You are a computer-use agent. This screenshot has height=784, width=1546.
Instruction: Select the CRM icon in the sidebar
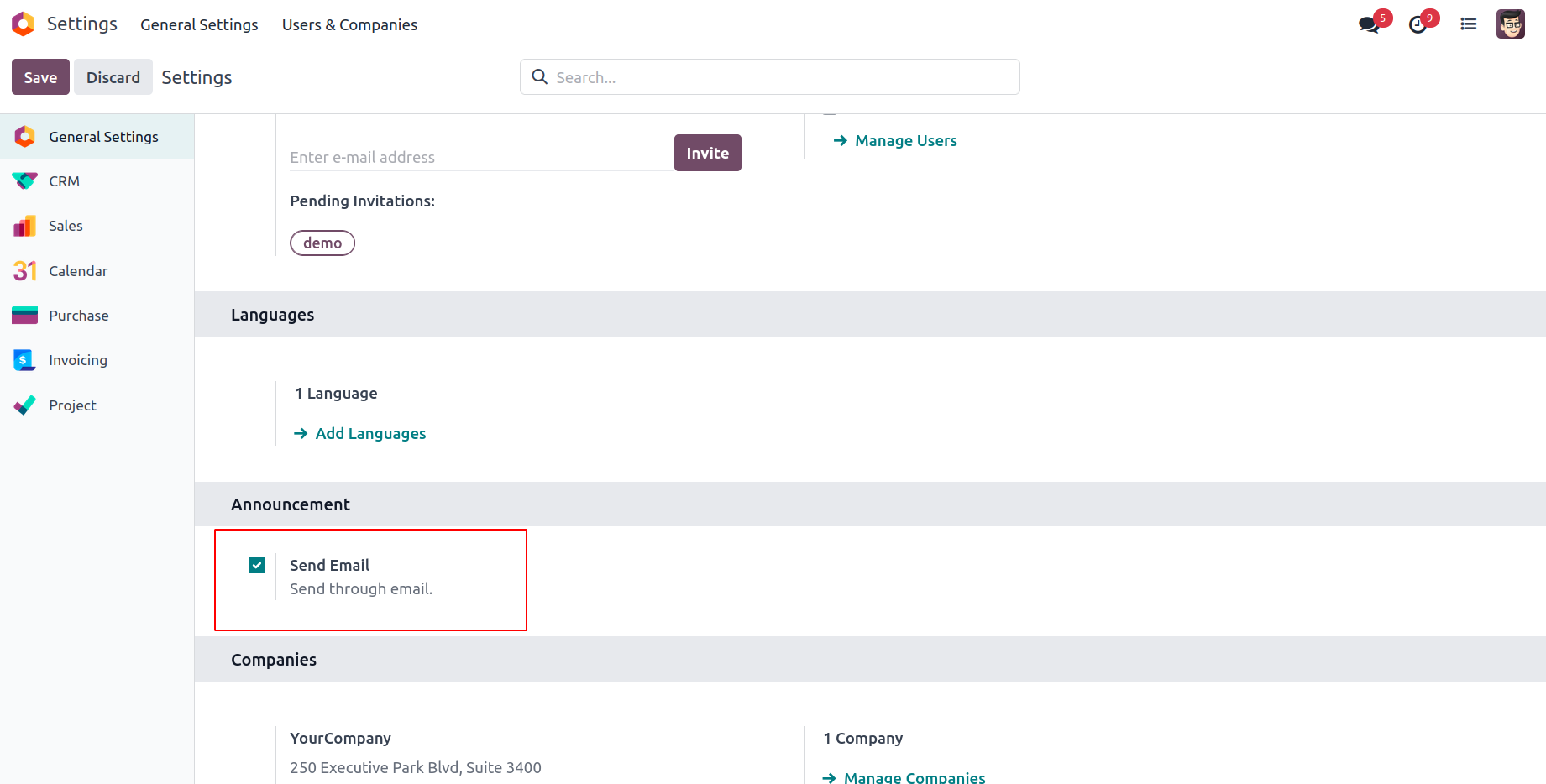click(24, 181)
